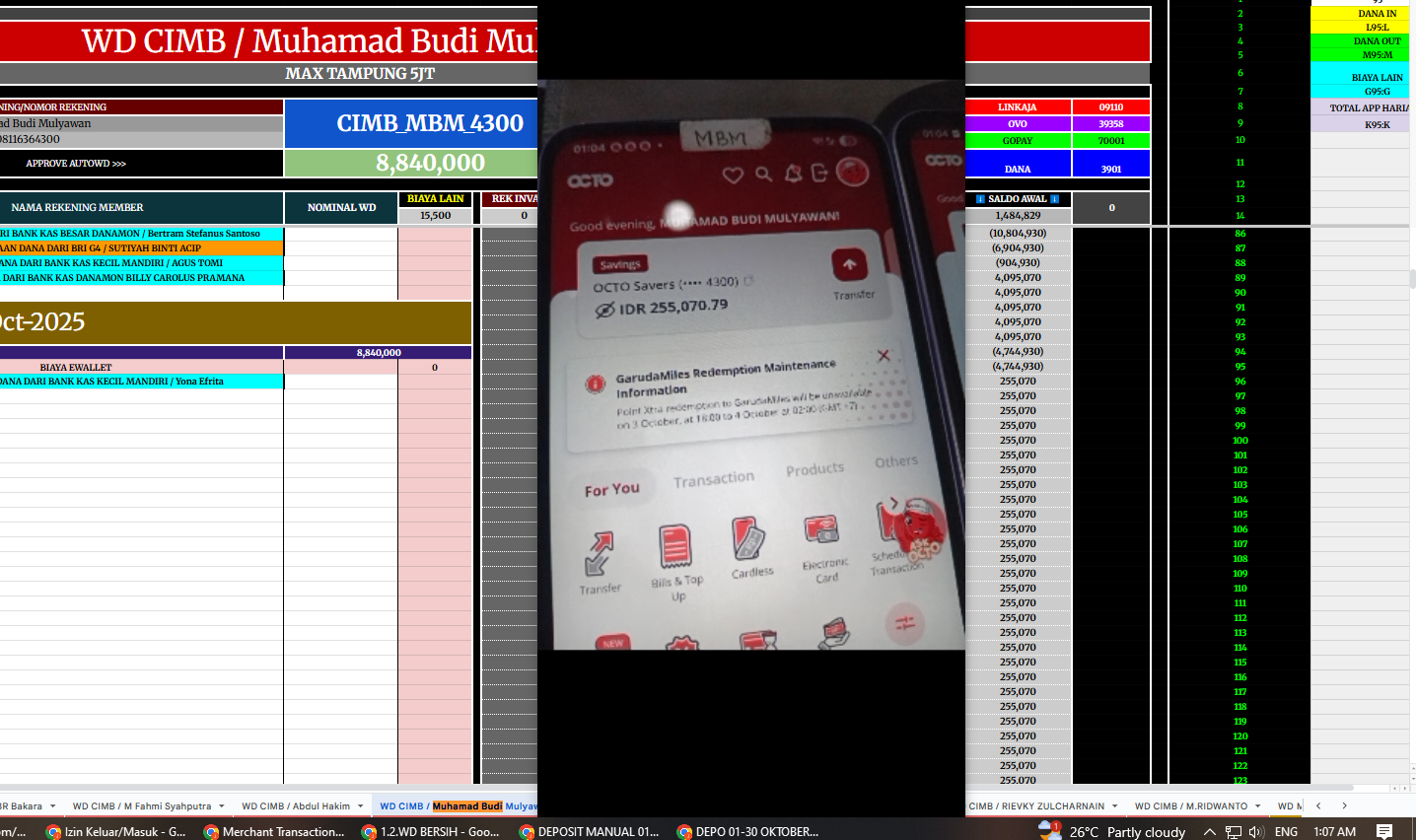Screen dimensions: 1416x840
Task: Tap the logout icon in the OCTO phone header
Action: coord(819,174)
